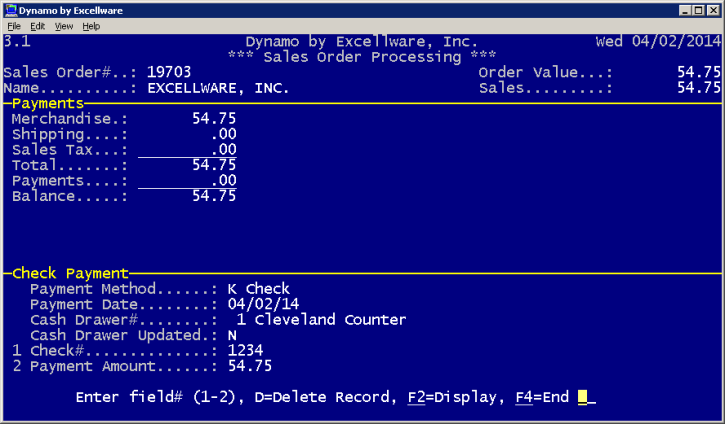Click the version number 3.1
This screenshot has width=725, height=424.
pos(17,41)
